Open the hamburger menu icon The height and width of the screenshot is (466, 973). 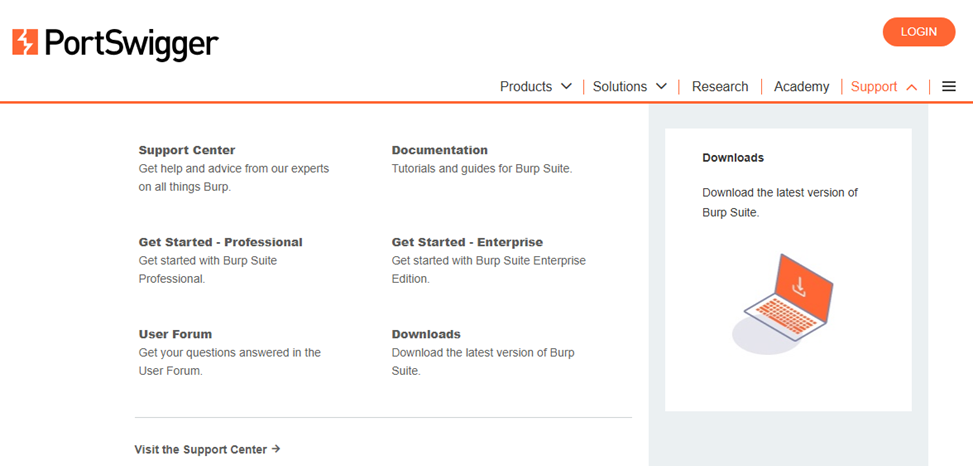[949, 87]
